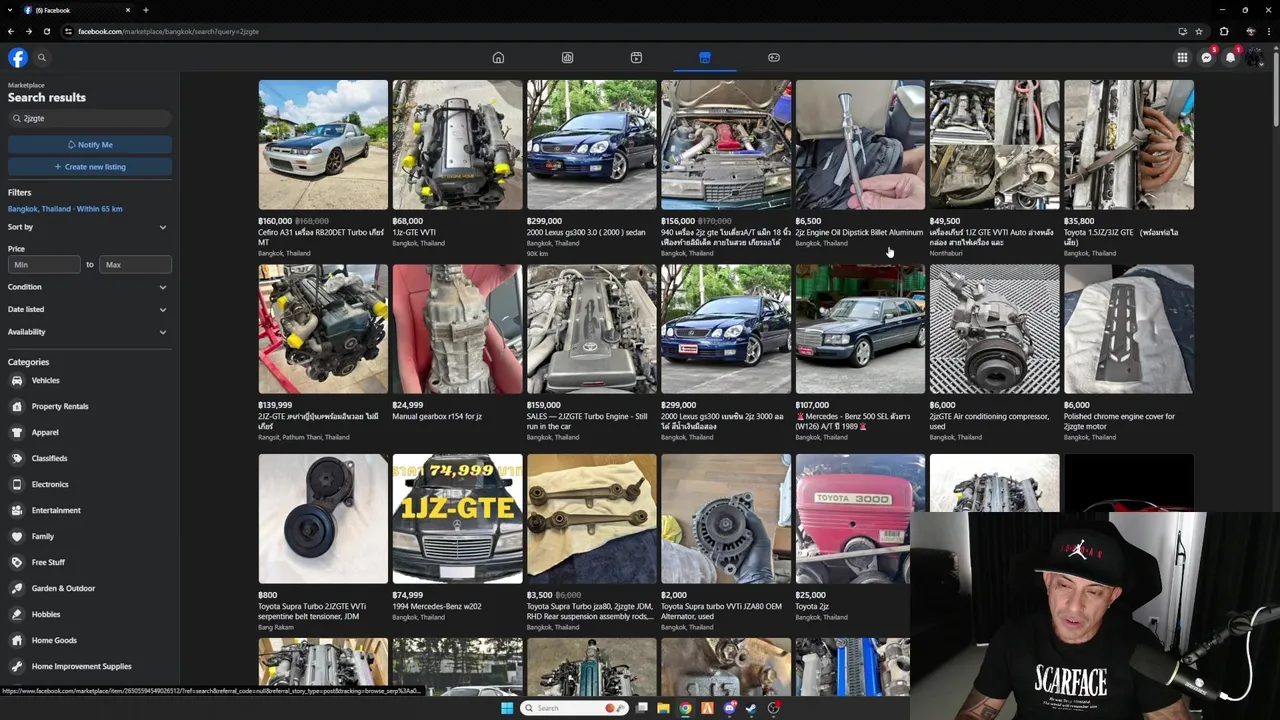Viewport: 1280px width, 720px height.
Task: Go back in browser history
Action: click(x=10, y=31)
